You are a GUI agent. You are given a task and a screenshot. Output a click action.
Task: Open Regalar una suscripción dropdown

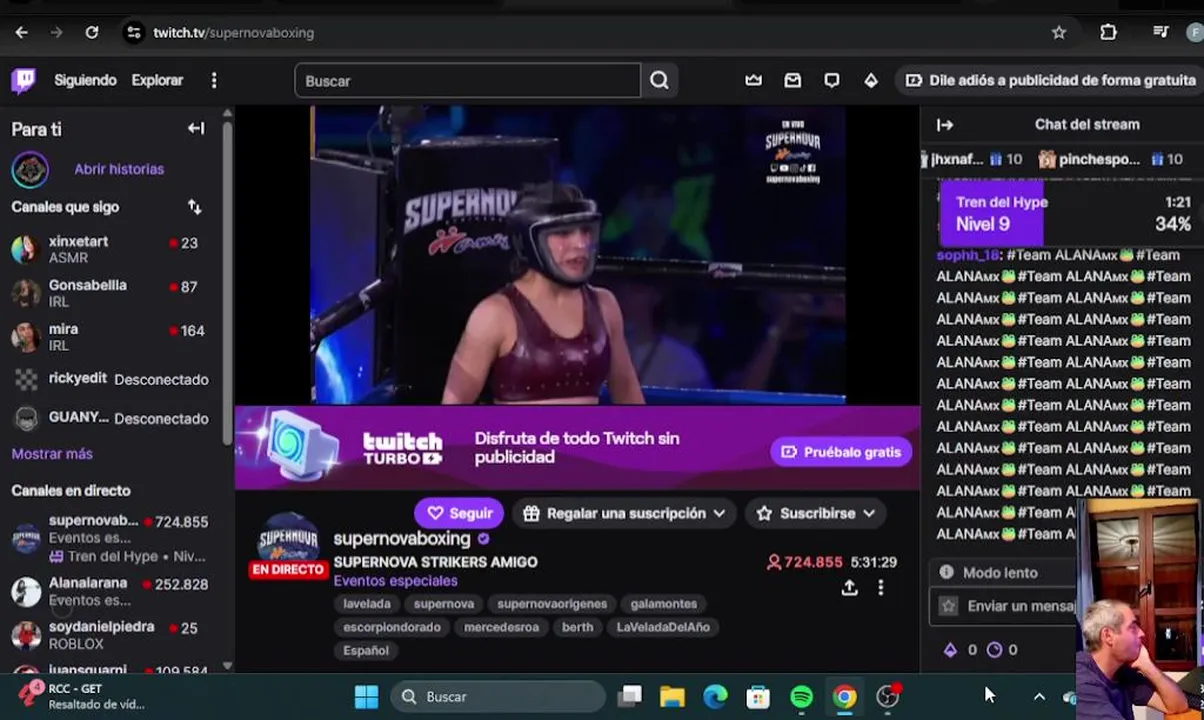pos(625,513)
